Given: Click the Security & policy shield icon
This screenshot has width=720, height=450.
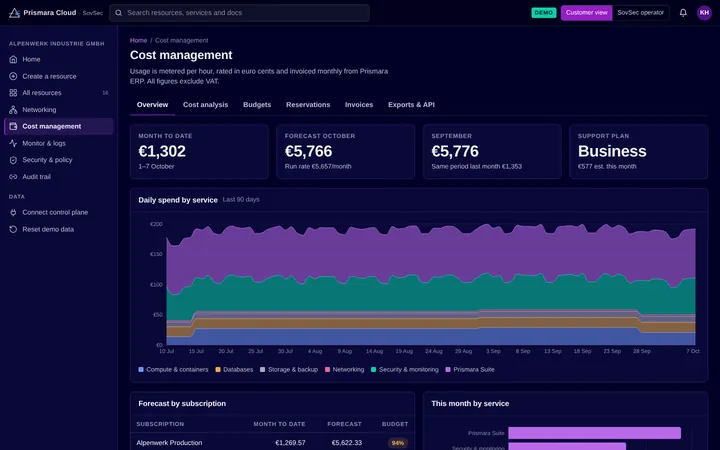Looking at the screenshot, I should pyautogui.click(x=13, y=160).
